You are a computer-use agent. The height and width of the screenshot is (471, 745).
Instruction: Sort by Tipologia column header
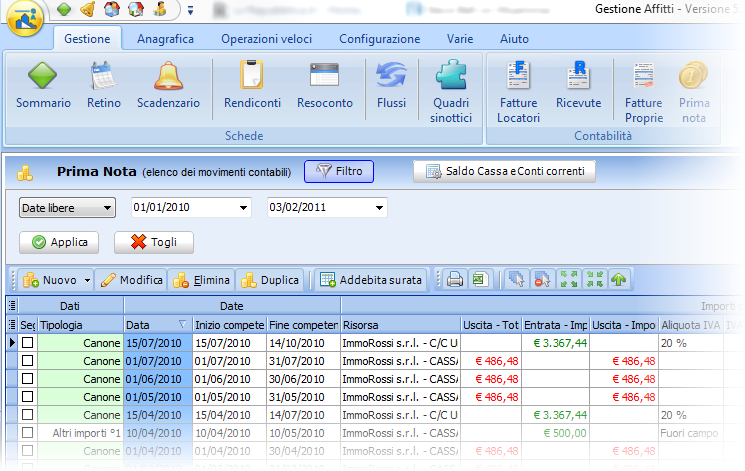80,325
